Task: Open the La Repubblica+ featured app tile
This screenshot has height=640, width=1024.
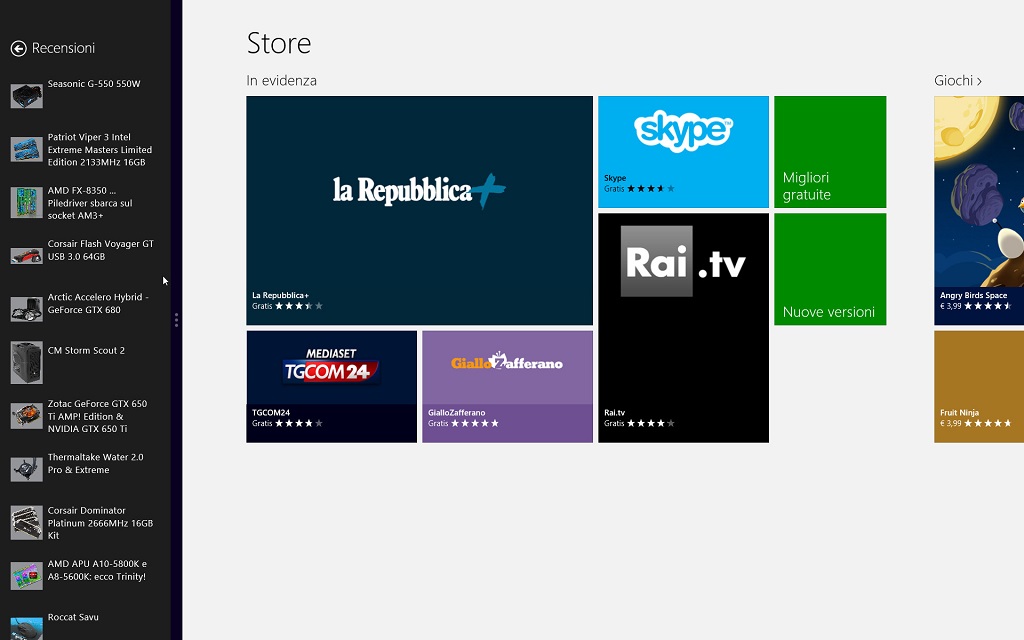Action: click(x=419, y=210)
